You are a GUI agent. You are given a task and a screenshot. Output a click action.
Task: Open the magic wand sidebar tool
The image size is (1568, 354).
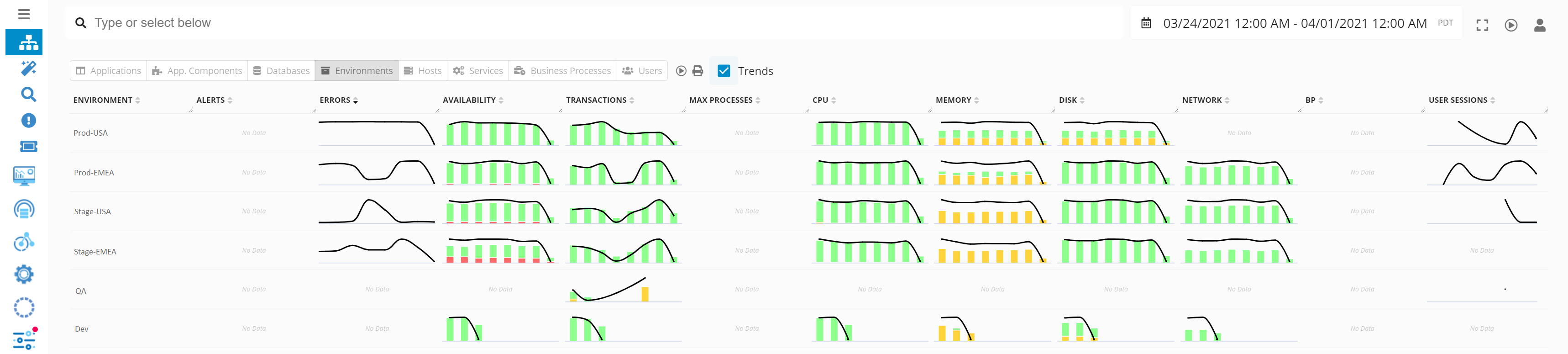(x=28, y=68)
